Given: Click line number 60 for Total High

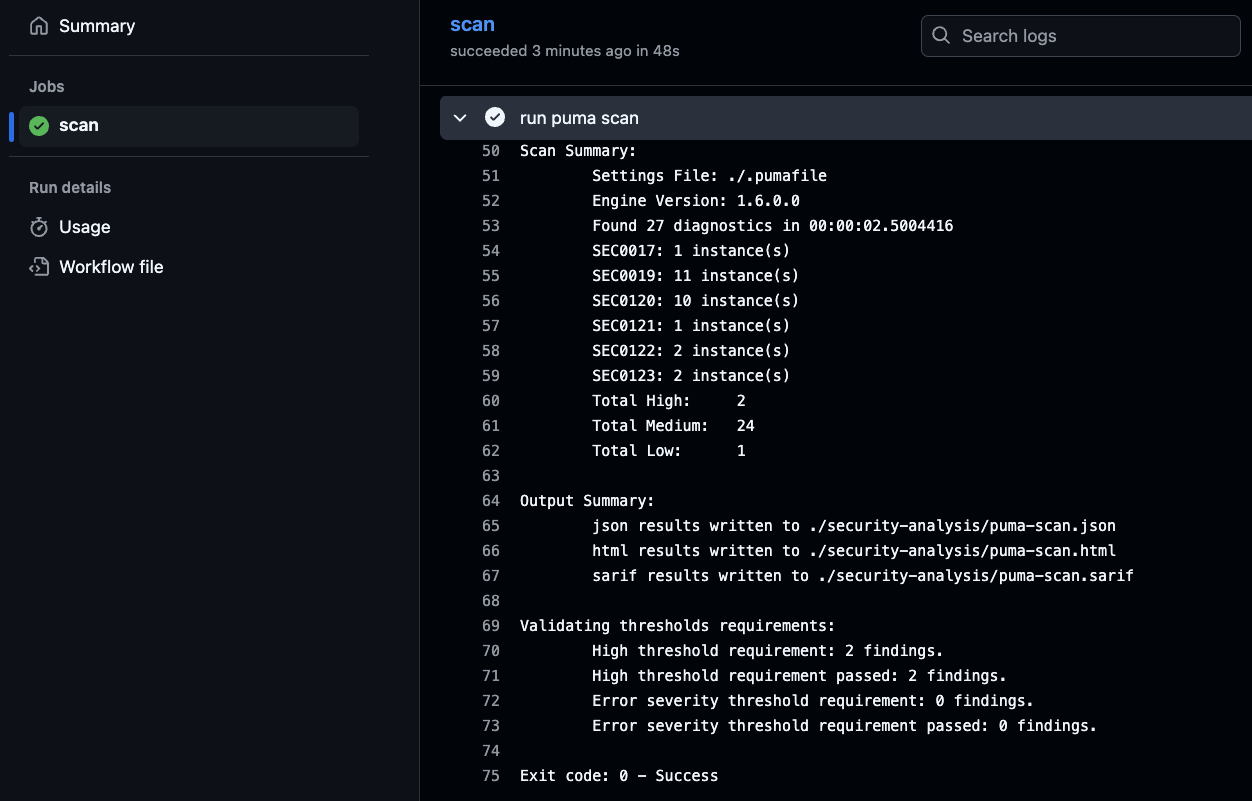Looking at the screenshot, I should 490,401.
